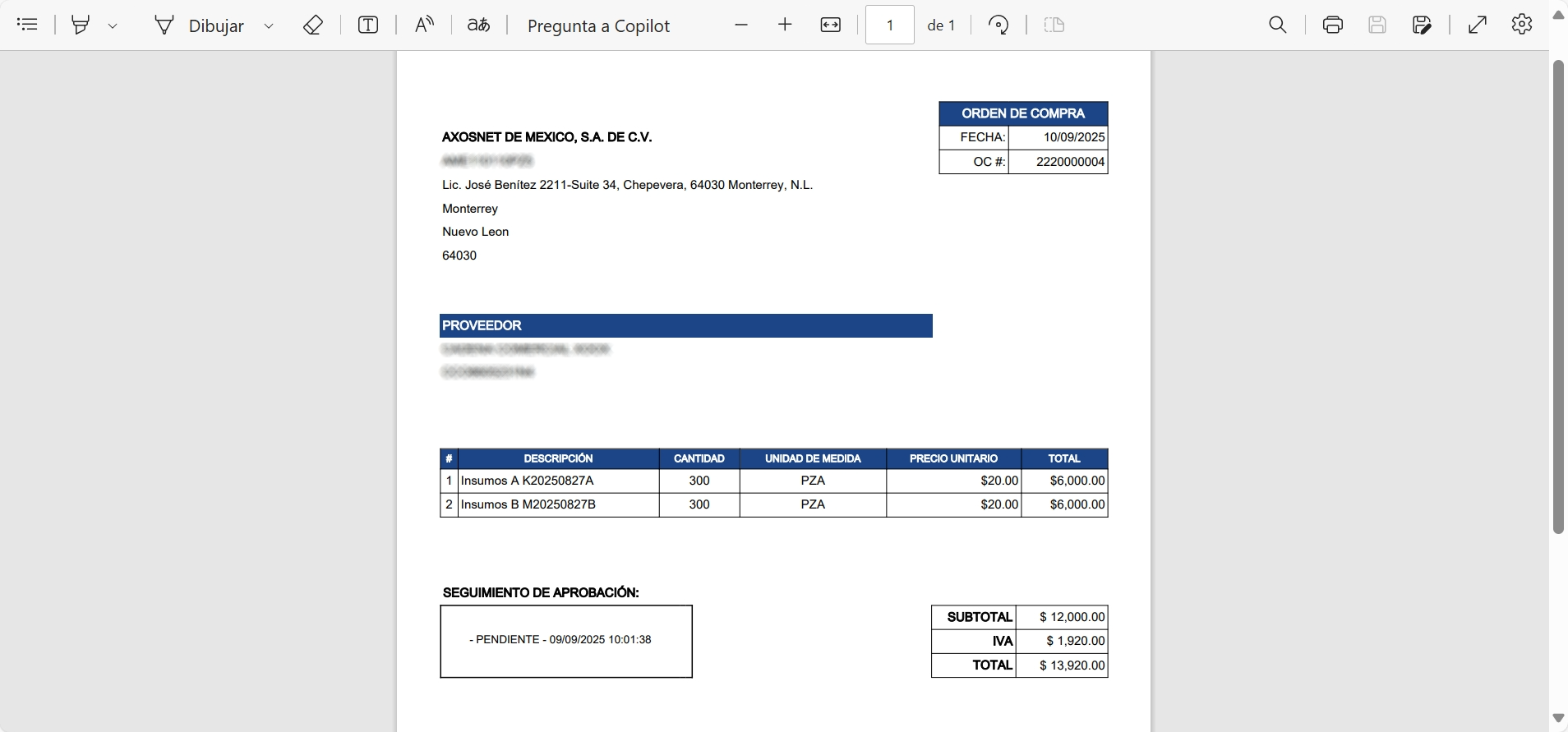Viewport: 1568px width, 732px height.
Task: Zoom in with the plus button
Action: (x=785, y=25)
